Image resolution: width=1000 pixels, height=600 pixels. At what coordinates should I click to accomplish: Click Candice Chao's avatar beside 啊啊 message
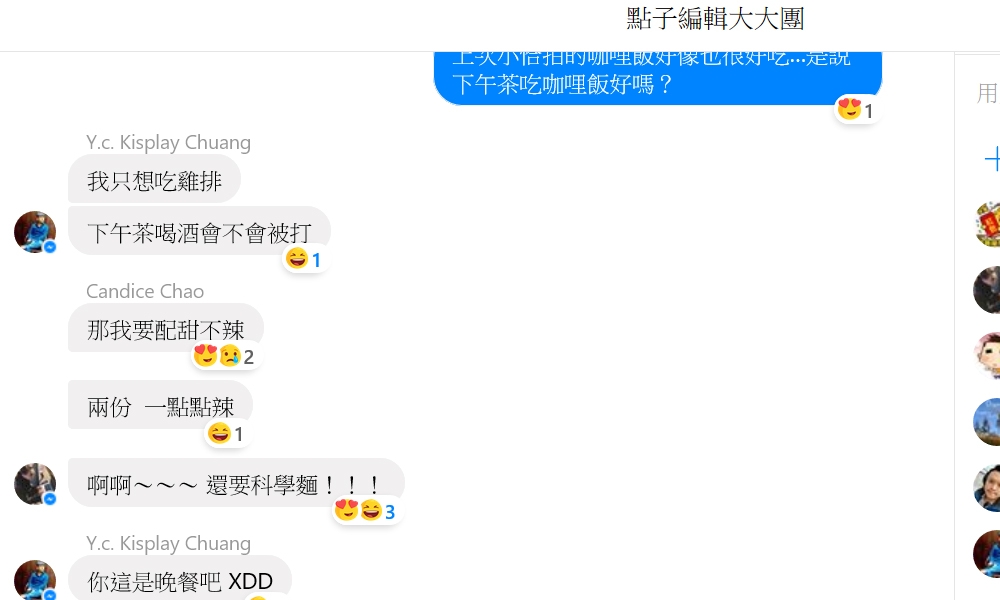(x=35, y=484)
